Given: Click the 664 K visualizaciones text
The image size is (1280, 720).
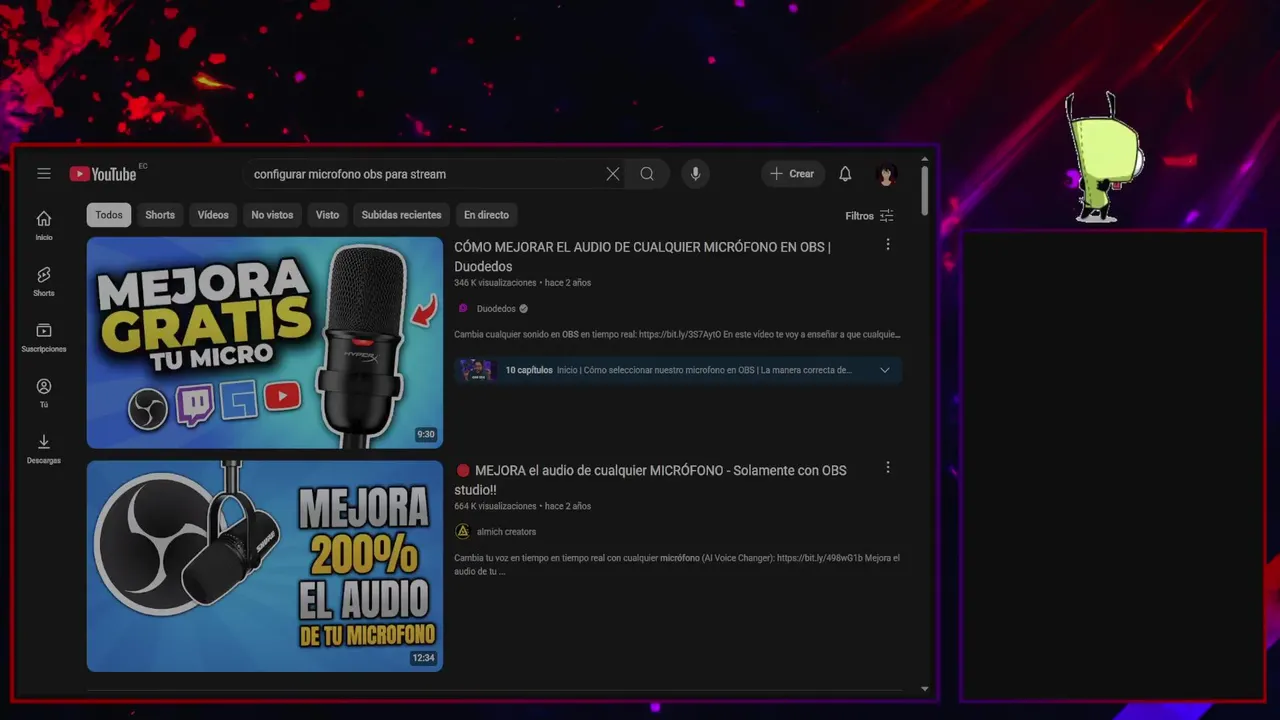Looking at the screenshot, I should (495, 506).
